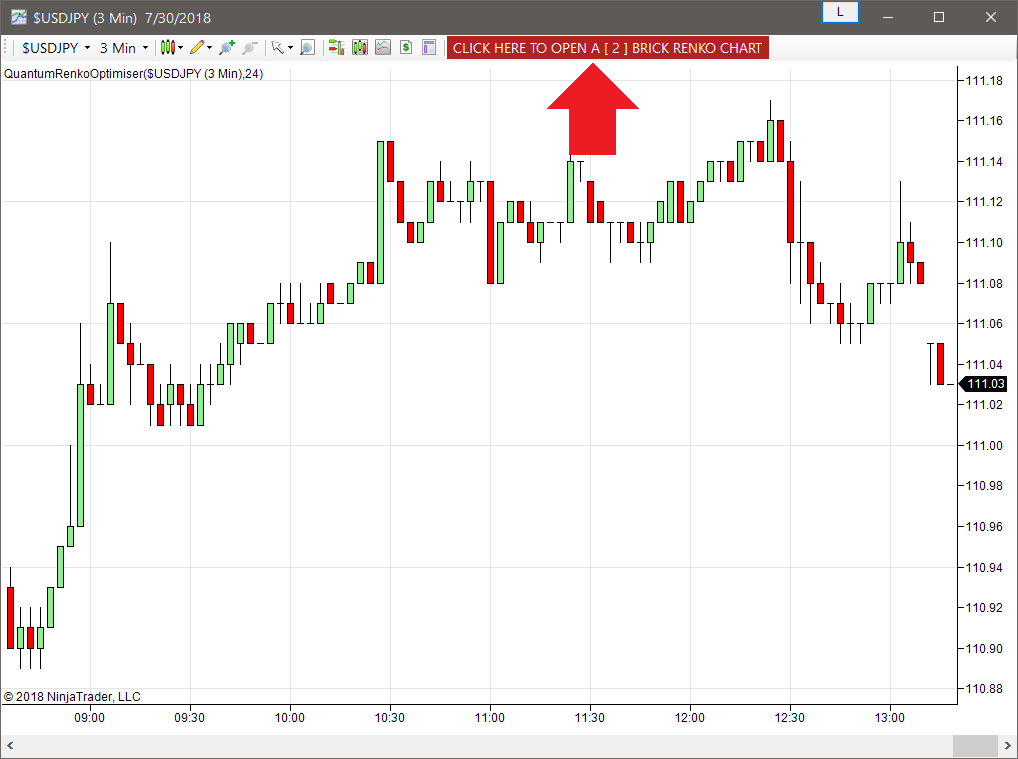Click the 12:30 time axis label

789,717
